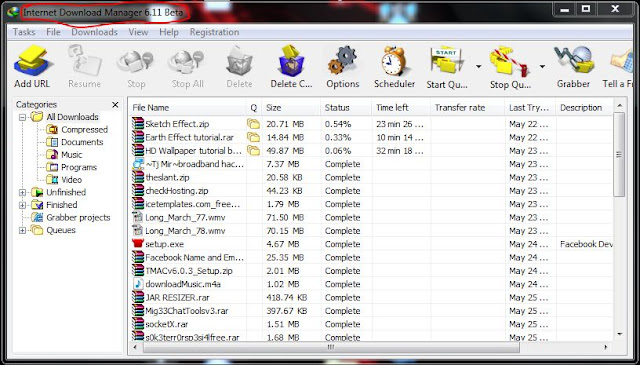The height and width of the screenshot is (365, 640).
Task: Click the 49.87 MB size cell
Action: pos(285,151)
